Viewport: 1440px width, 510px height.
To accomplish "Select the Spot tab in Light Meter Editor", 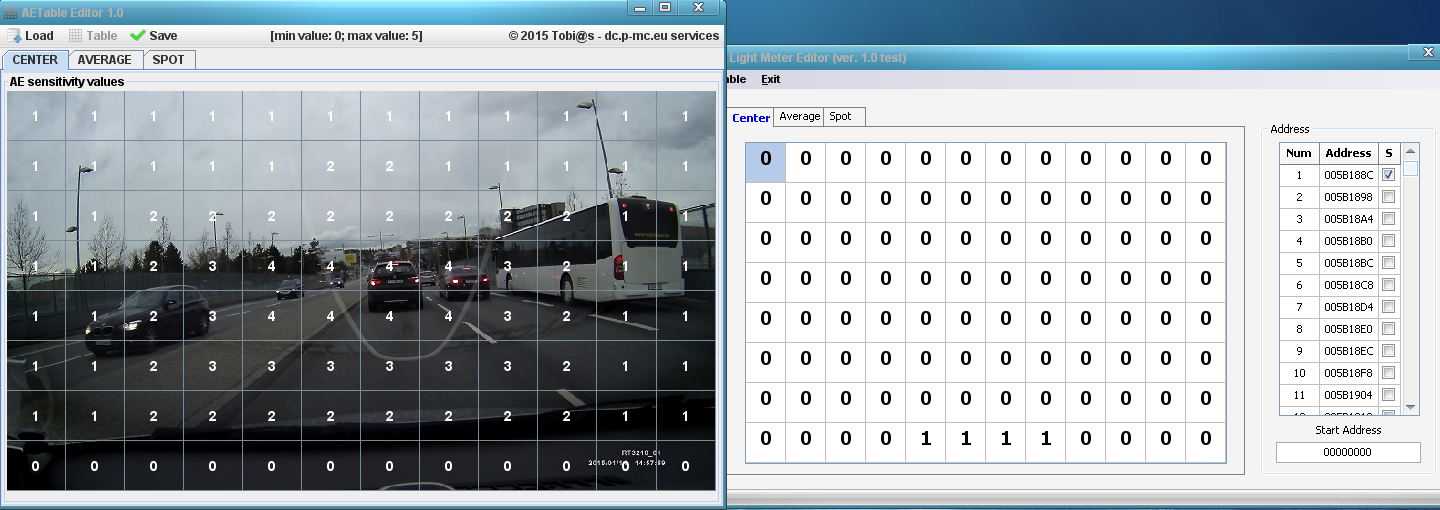I will pyautogui.click(x=841, y=117).
